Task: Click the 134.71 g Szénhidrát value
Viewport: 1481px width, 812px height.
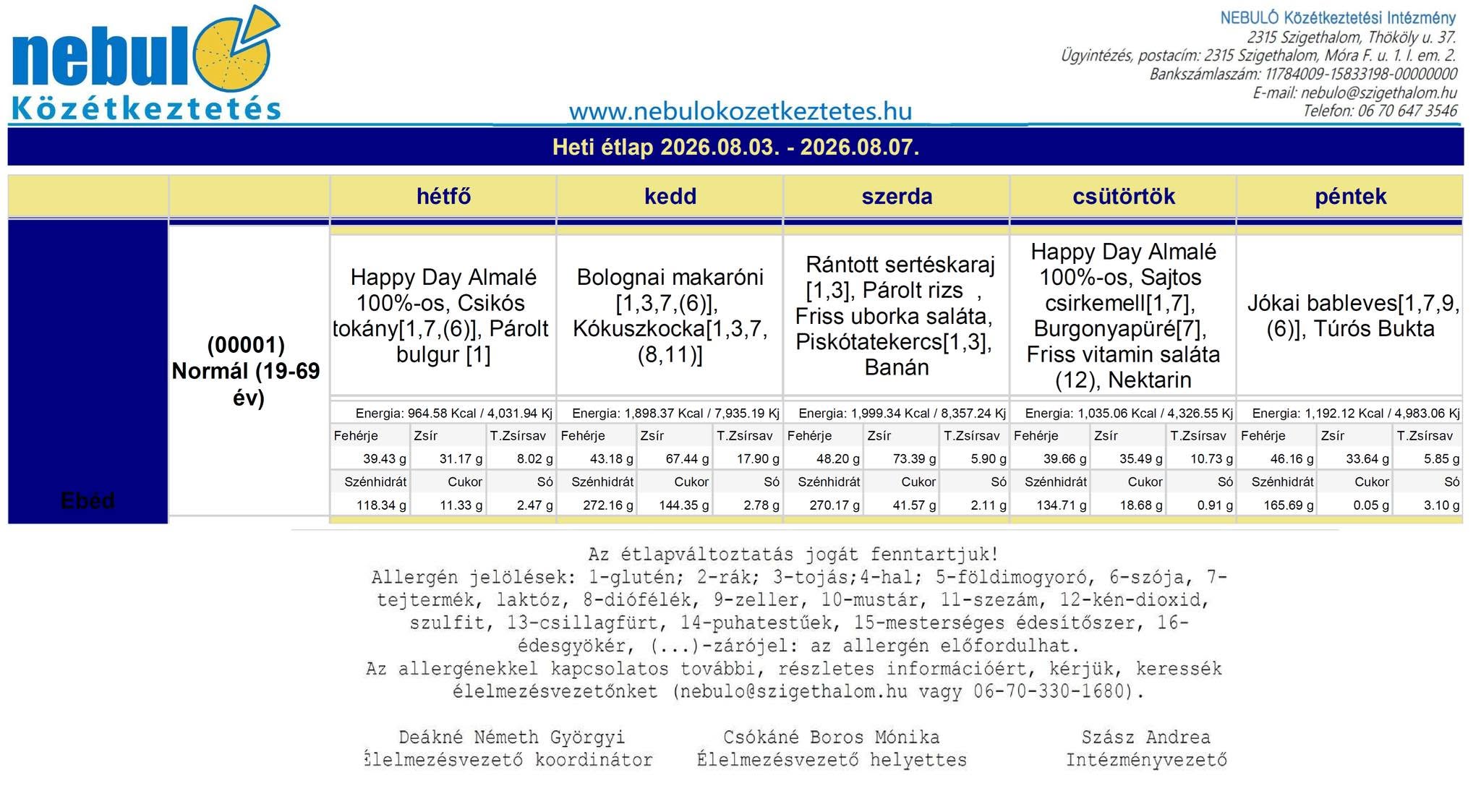Action: click(1062, 505)
